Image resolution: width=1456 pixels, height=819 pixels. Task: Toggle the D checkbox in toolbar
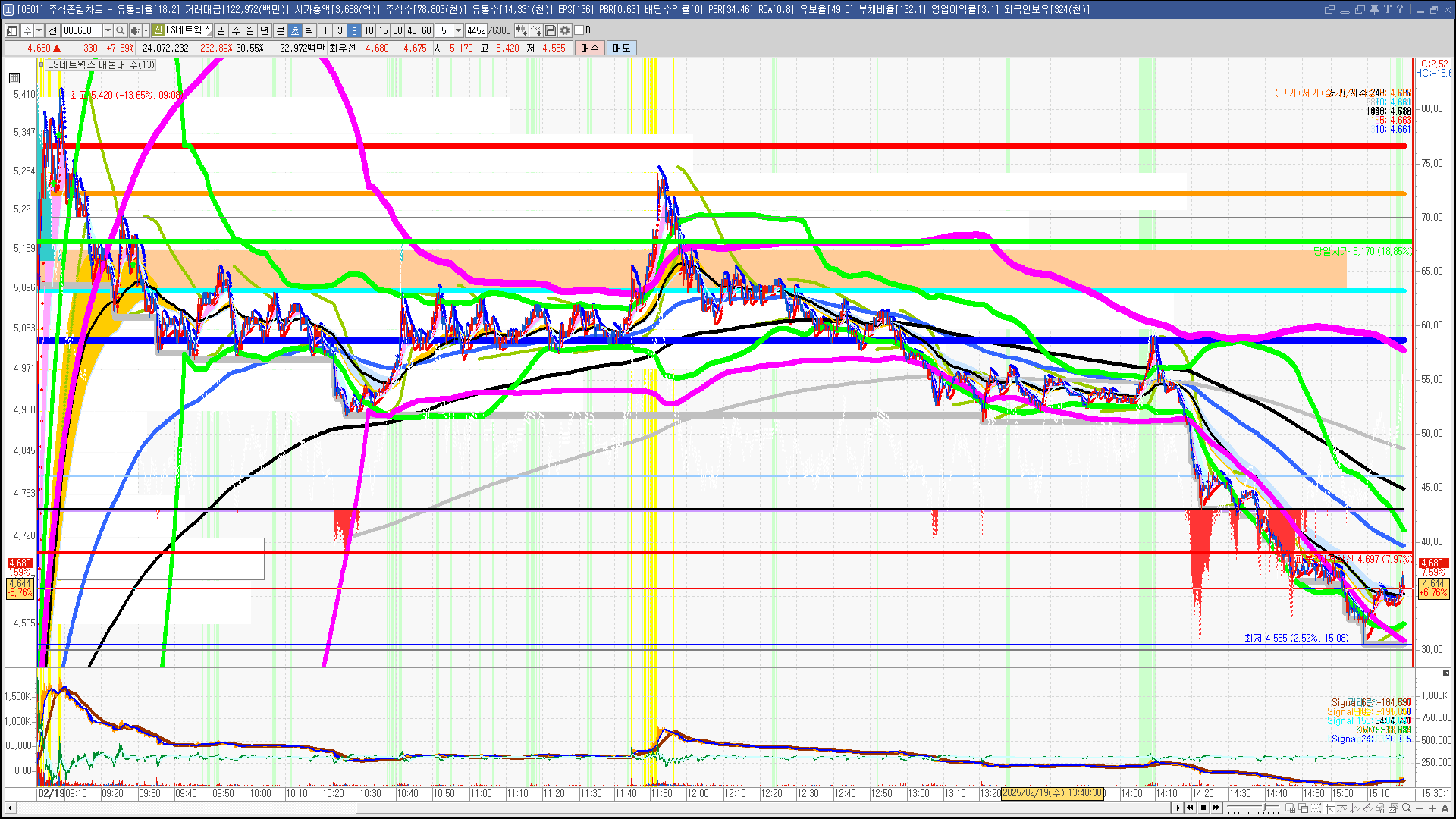[x=579, y=30]
